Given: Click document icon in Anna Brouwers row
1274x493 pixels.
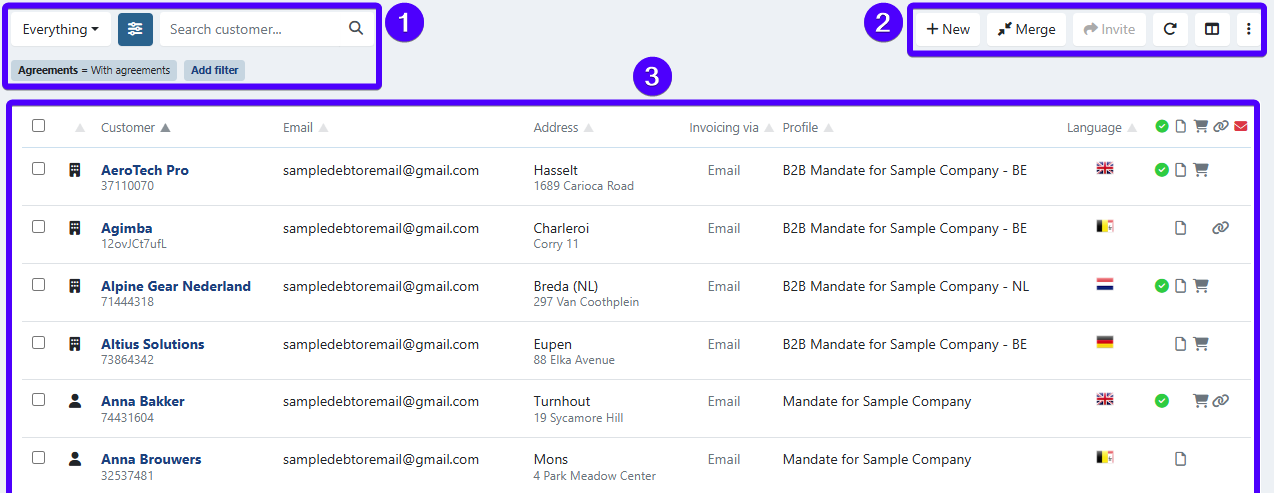Looking at the screenshot, I should click(x=1181, y=459).
